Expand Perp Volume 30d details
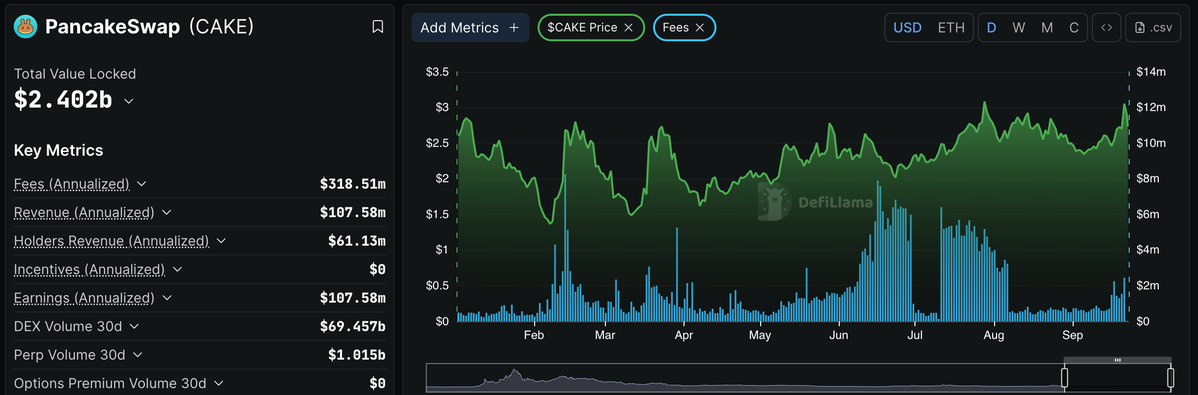Image resolution: width=1198 pixels, height=395 pixels. point(138,355)
